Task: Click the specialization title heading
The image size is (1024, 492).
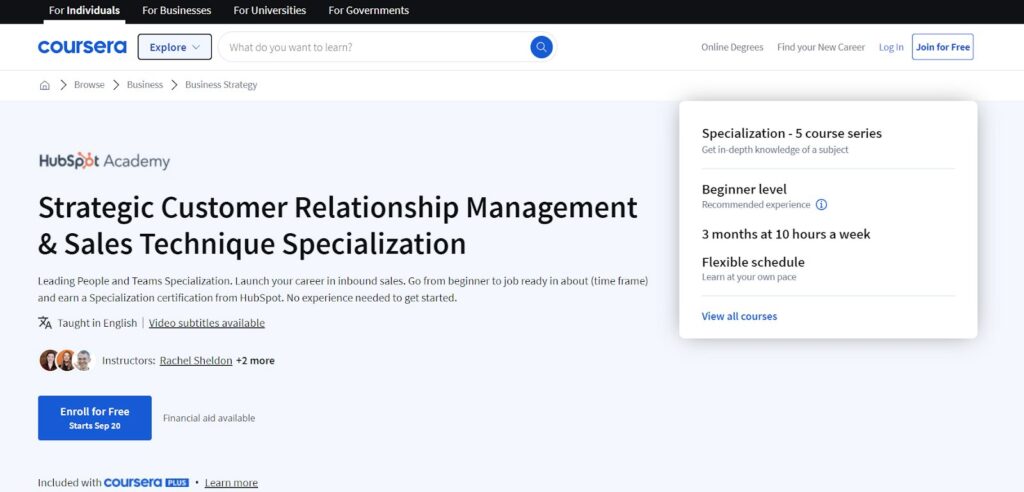Action: pyautogui.click(x=338, y=225)
